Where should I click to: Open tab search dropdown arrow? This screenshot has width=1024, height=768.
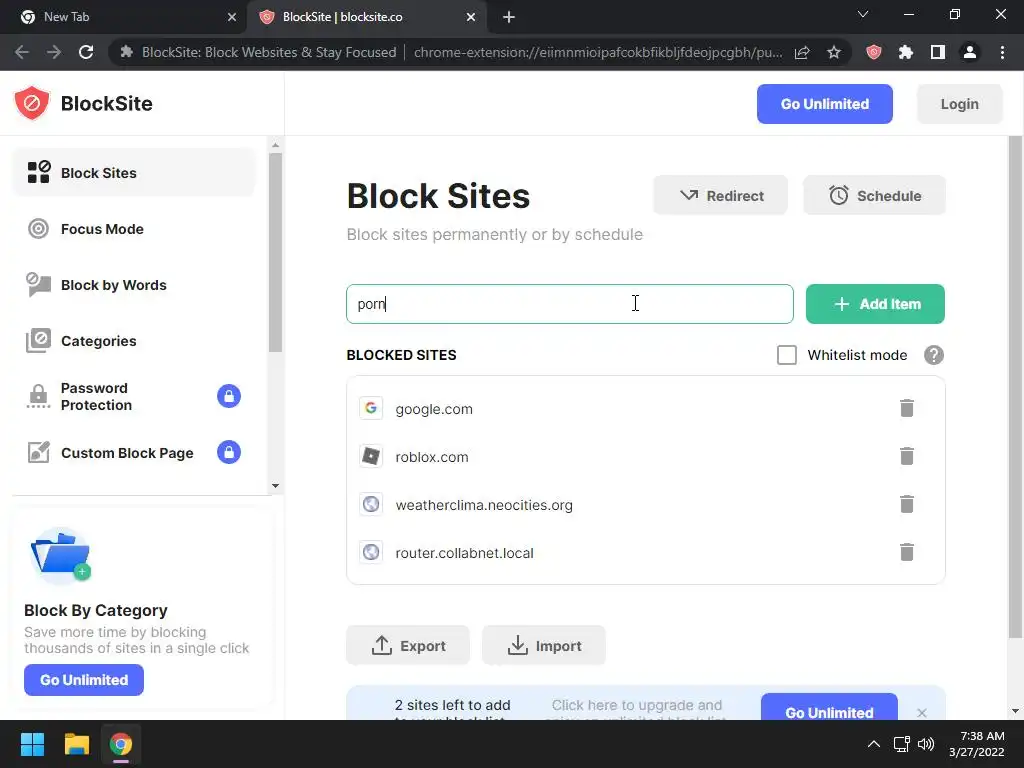(x=863, y=14)
